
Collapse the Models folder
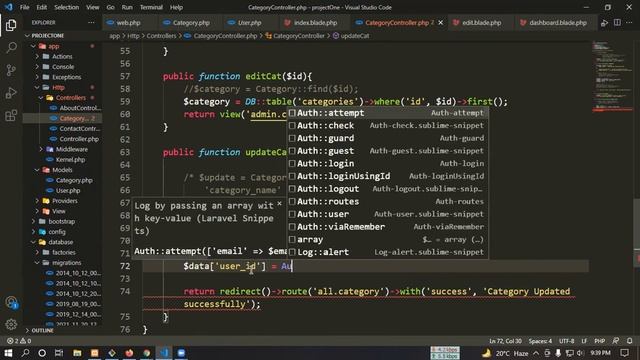(x=62, y=170)
